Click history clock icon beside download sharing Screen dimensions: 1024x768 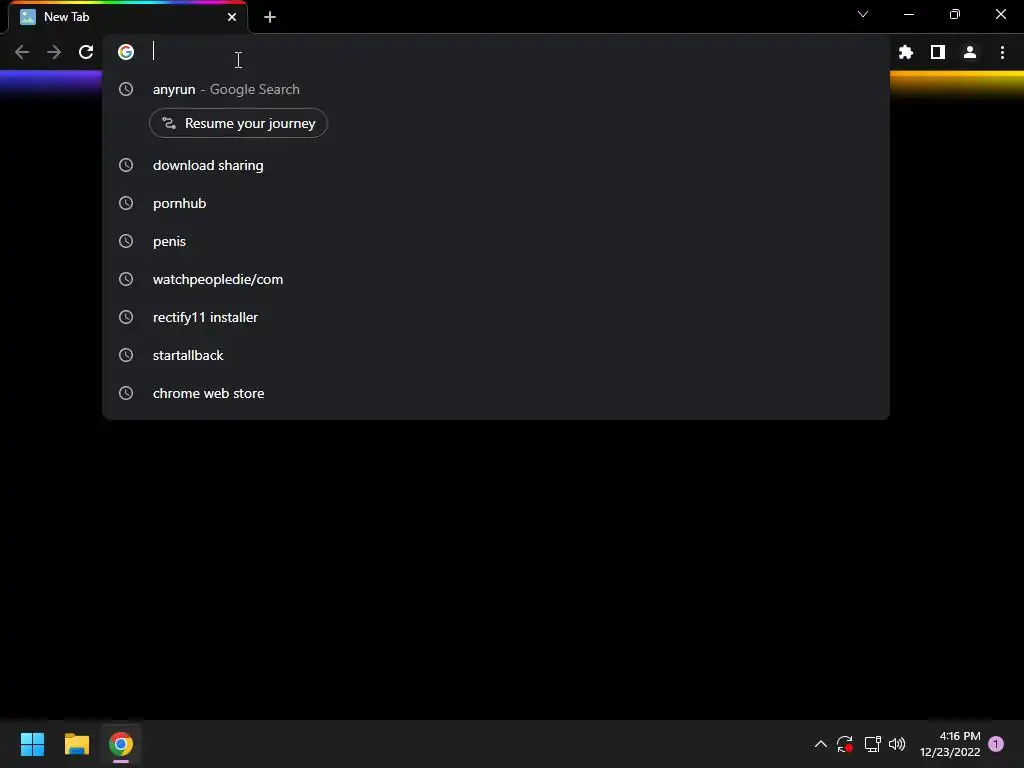click(x=126, y=165)
